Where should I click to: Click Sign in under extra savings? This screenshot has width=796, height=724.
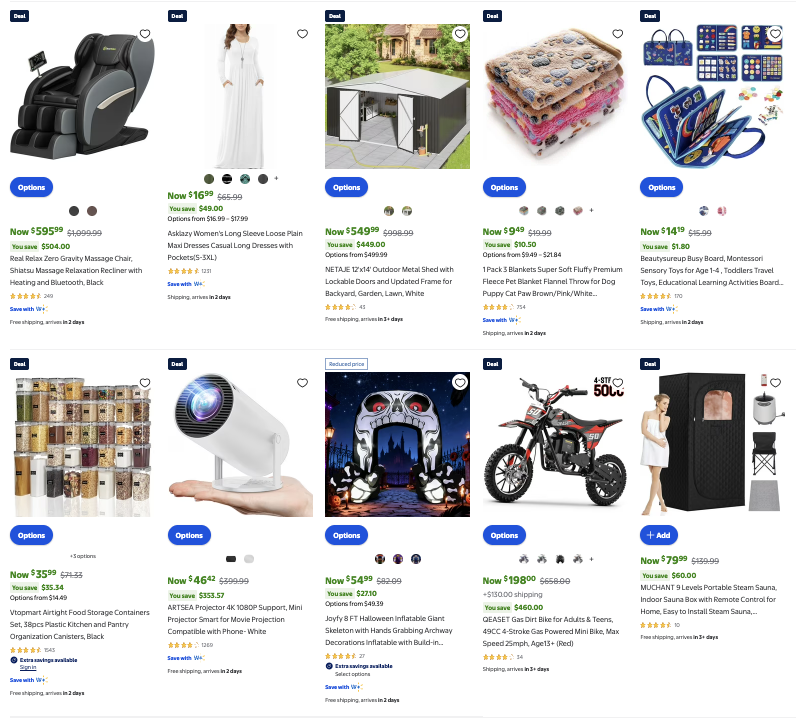(x=28, y=667)
